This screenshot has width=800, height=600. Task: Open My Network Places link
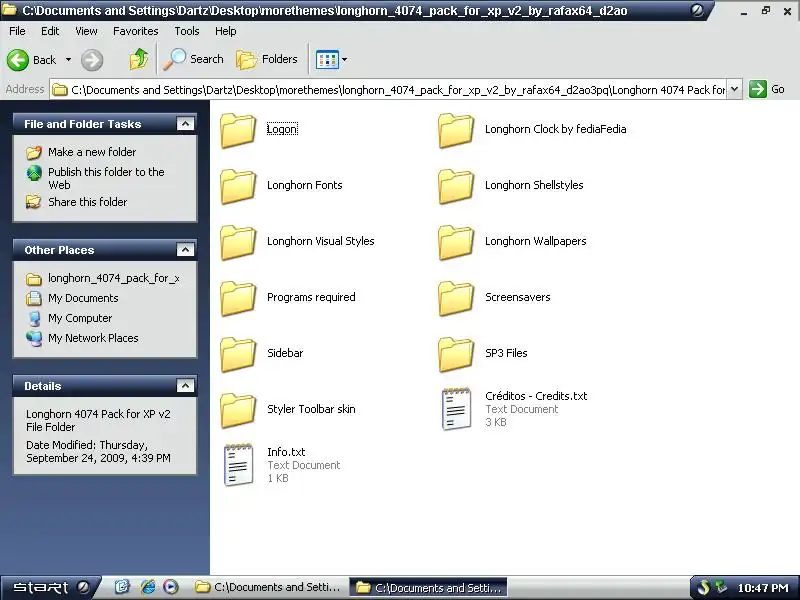click(93, 338)
